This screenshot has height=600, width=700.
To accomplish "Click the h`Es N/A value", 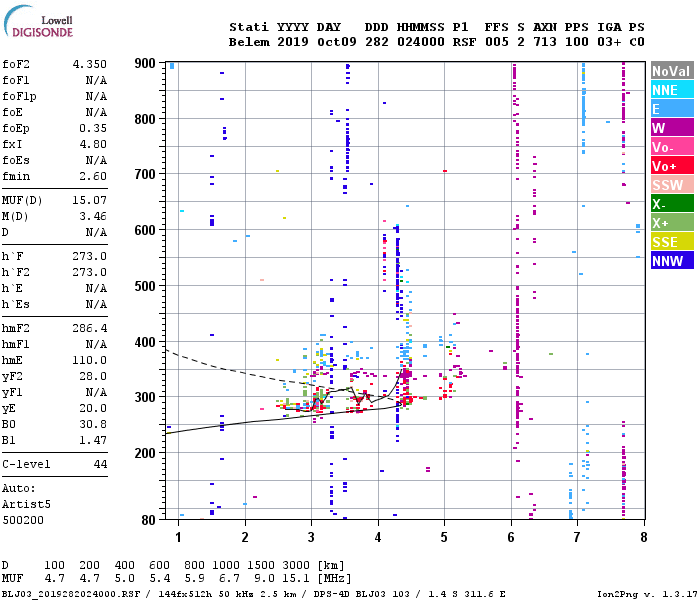I will pos(96,304).
